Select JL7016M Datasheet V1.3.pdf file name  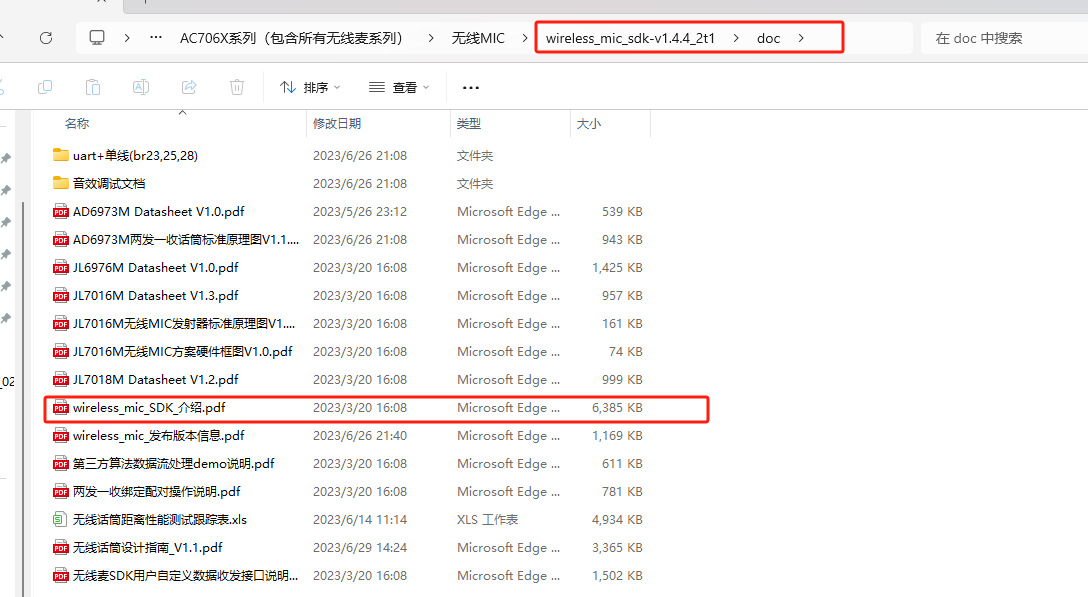coord(155,296)
